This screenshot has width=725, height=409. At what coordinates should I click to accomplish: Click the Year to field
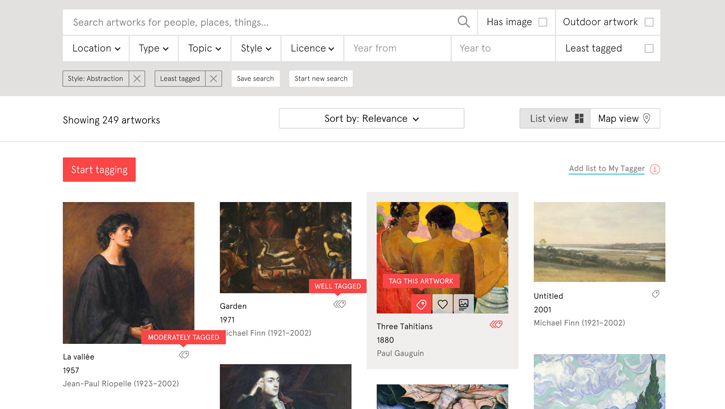pyautogui.click(x=503, y=49)
